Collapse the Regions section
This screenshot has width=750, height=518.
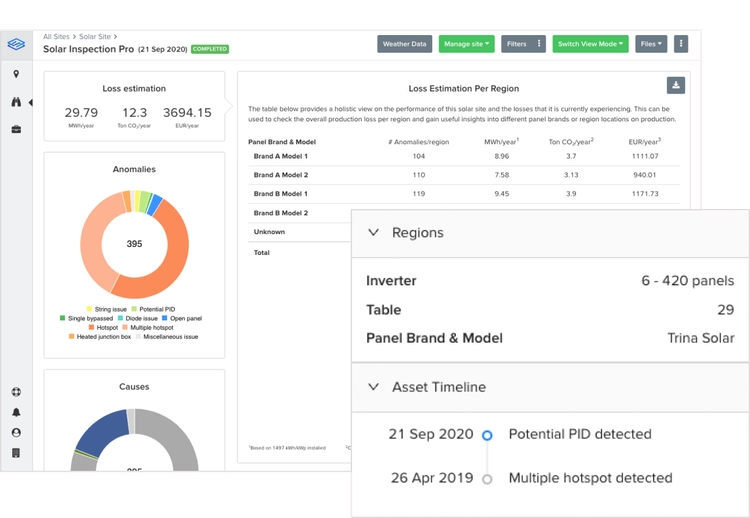[374, 232]
